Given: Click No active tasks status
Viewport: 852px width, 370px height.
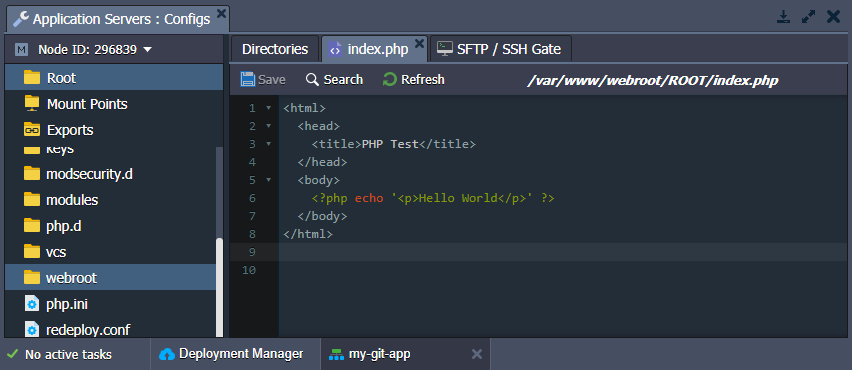Looking at the screenshot, I should 68,355.
